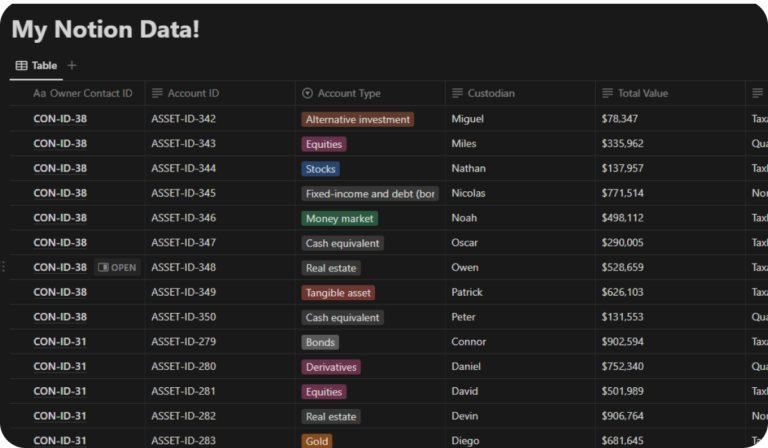Switch to the Table view tab
768x448 pixels.
37,66
